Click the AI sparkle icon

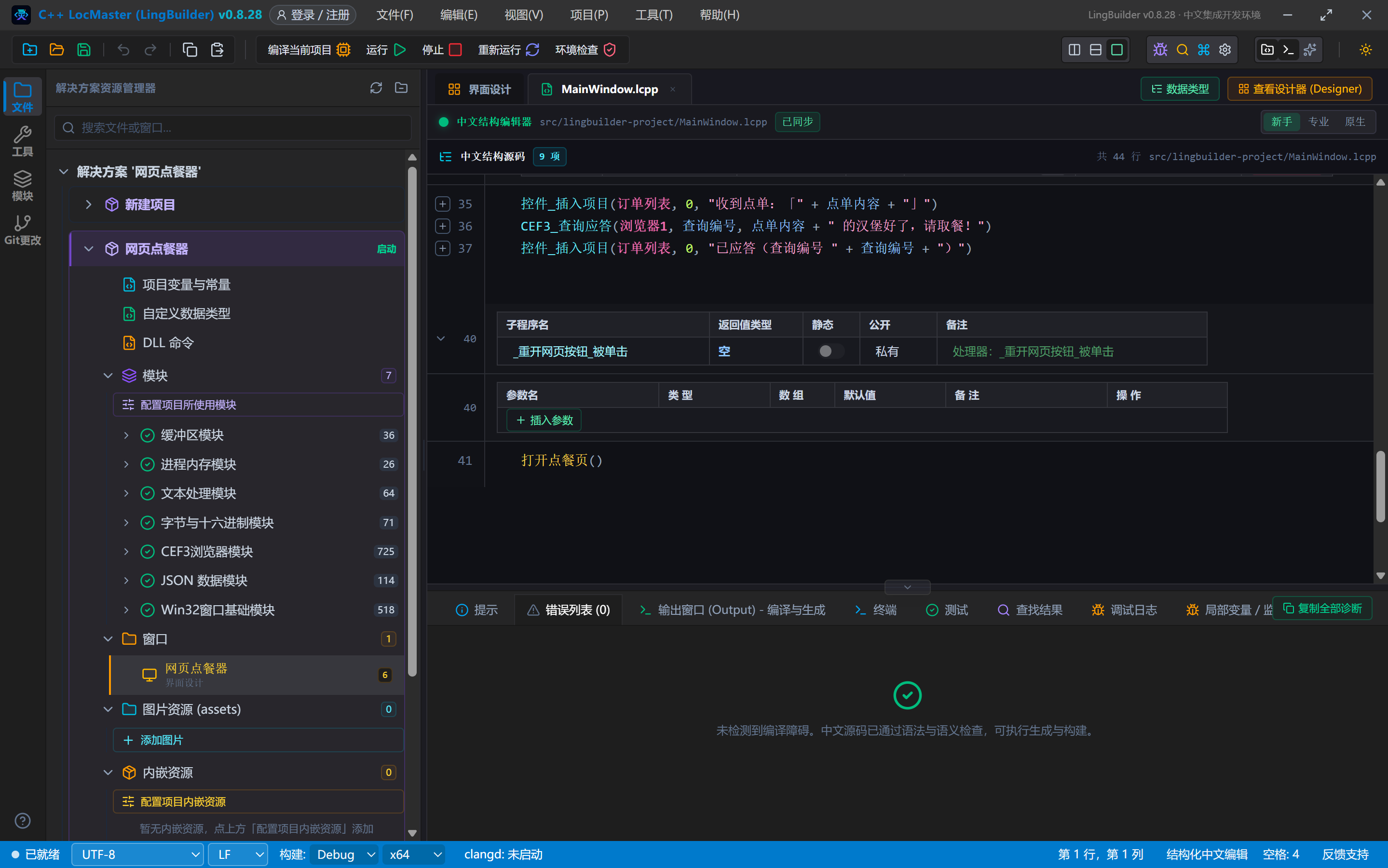point(1310,50)
